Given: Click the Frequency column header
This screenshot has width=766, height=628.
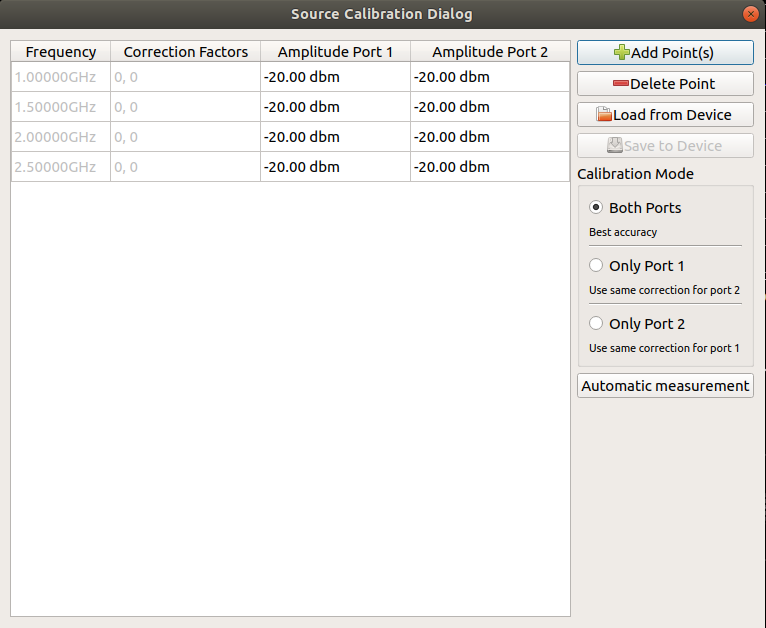Looking at the screenshot, I should coord(61,52).
